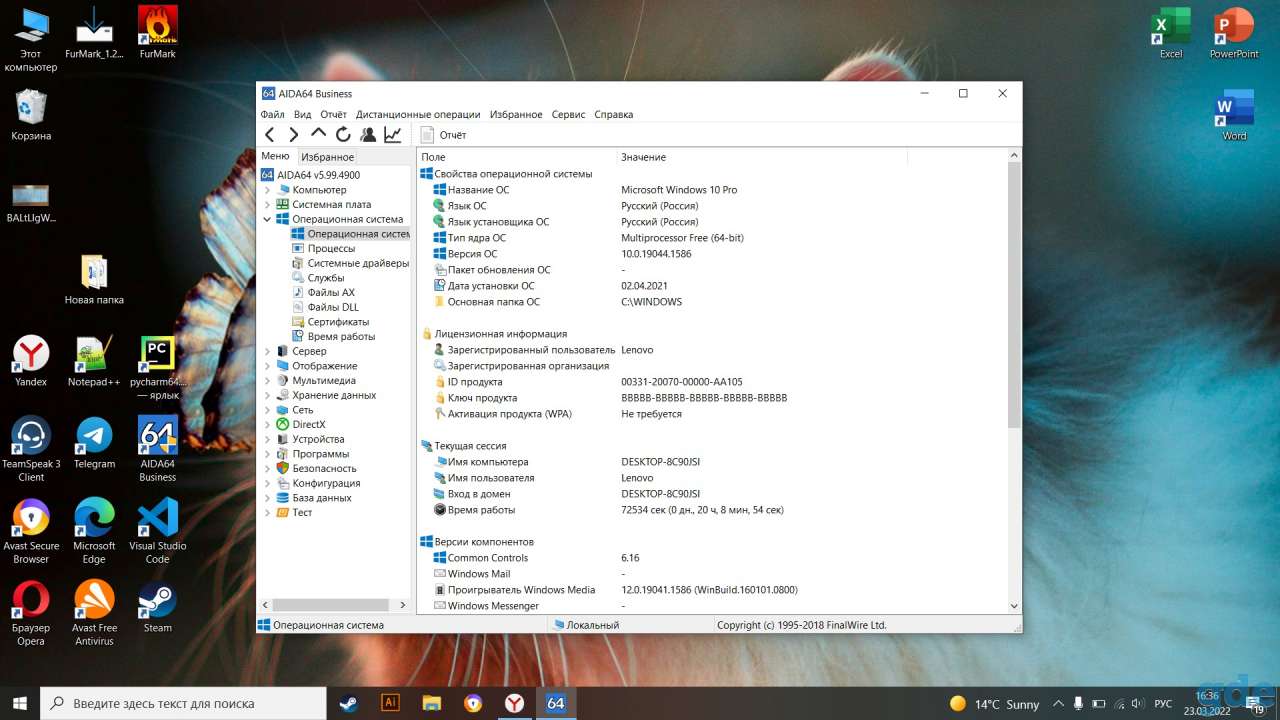
Task: Open the Вид menu
Action: (x=302, y=114)
